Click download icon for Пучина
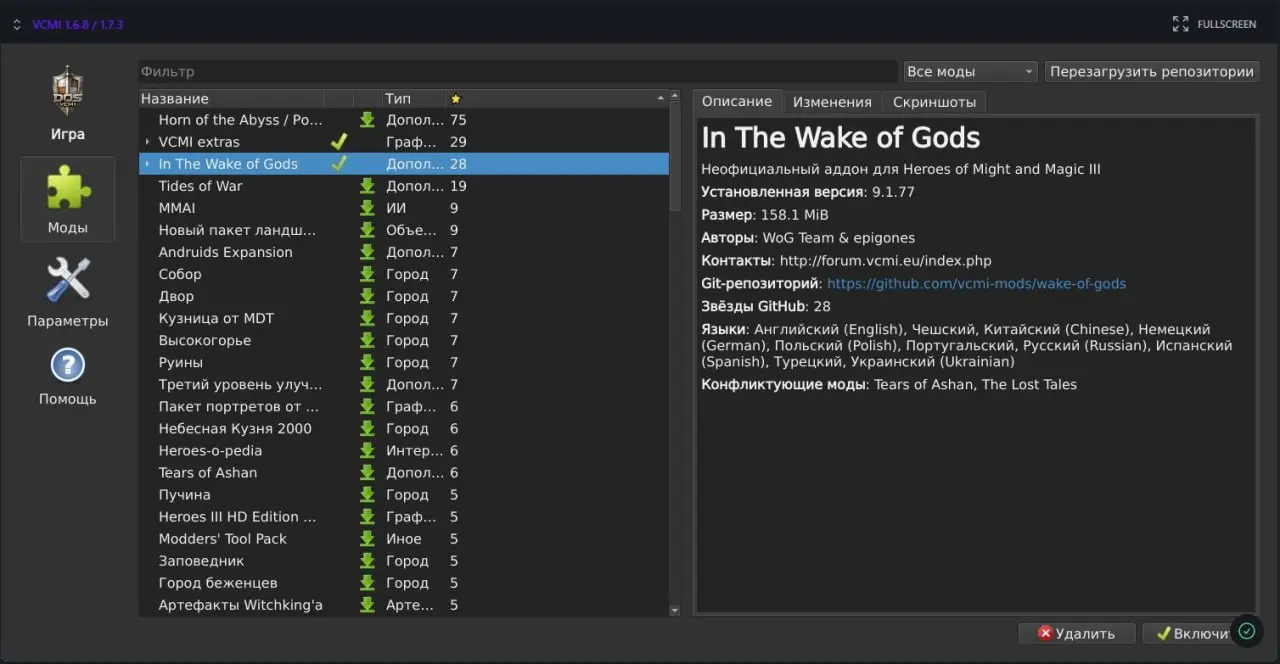The width and height of the screenshot is (1280, 664). click(x=367, y=494)
